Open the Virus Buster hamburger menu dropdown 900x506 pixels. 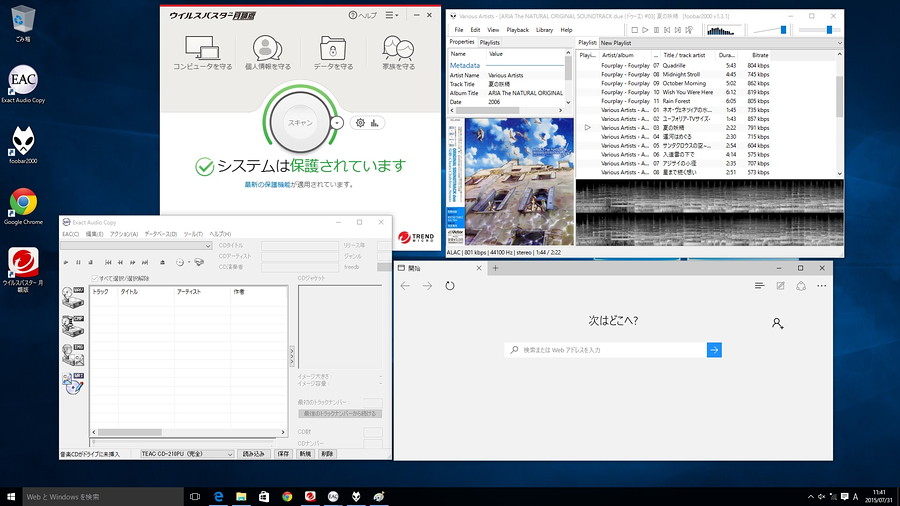(393, 15)
